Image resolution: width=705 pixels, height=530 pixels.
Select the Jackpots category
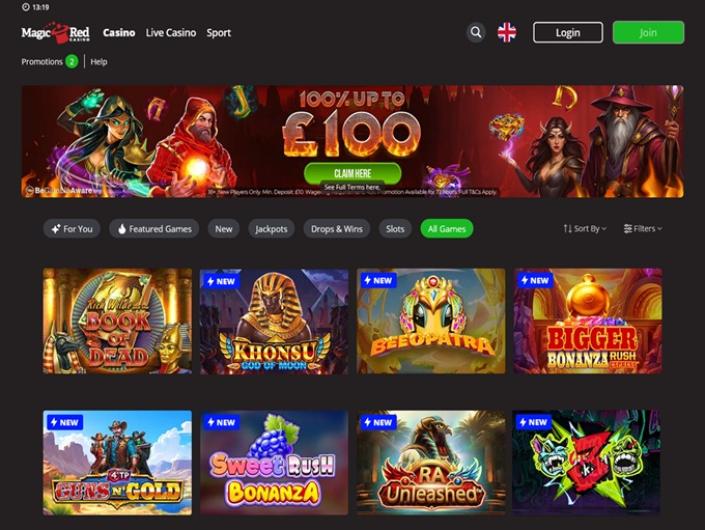coord(271,229)
